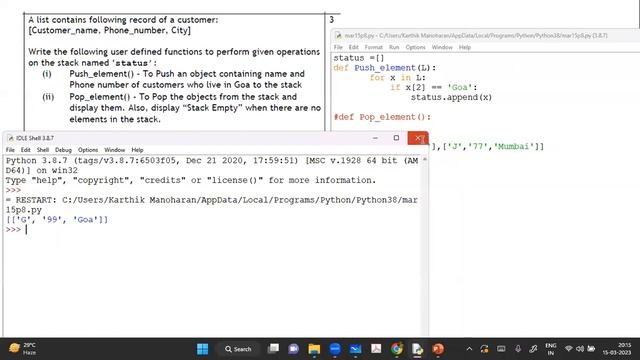Click the shell prompt input line
The height and width of the screenshot is (360, 640).
(212, 230)
